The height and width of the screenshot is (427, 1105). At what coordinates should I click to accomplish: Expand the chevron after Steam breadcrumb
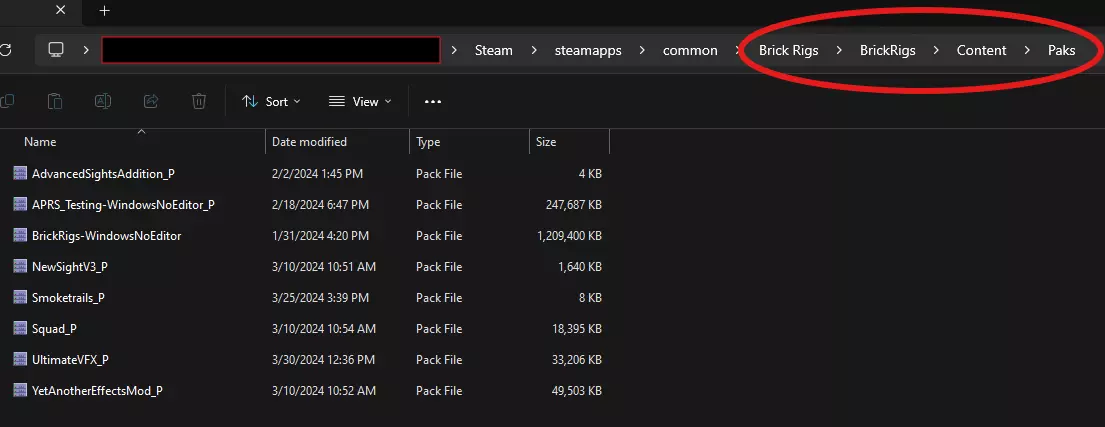[x=533, y=50]
